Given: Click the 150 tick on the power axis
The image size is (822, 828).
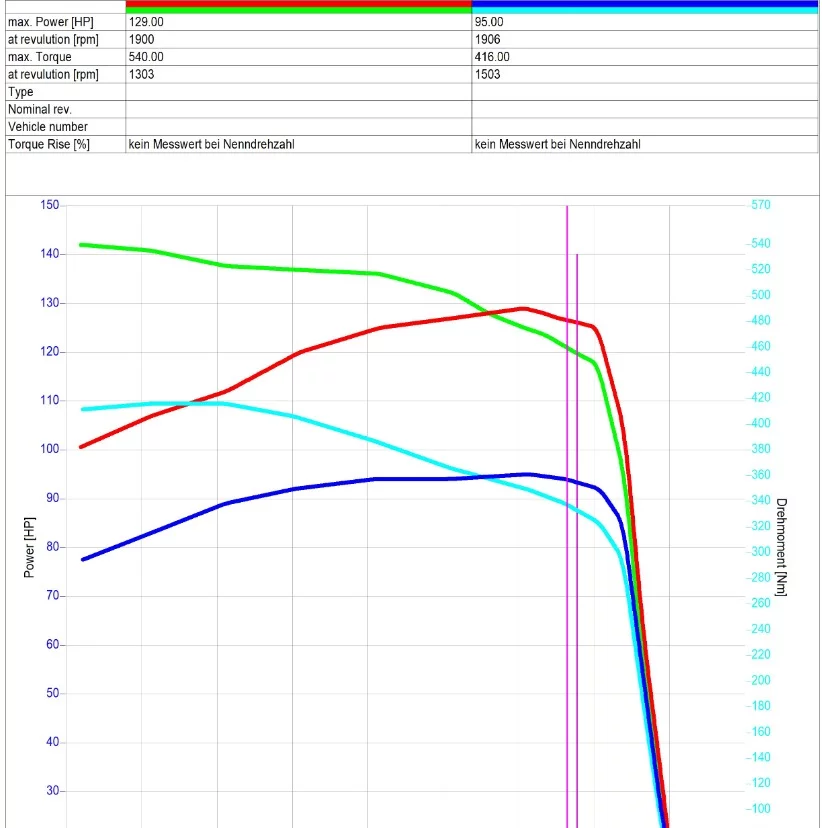Looking at the screenshot, I should click(50, 205).
